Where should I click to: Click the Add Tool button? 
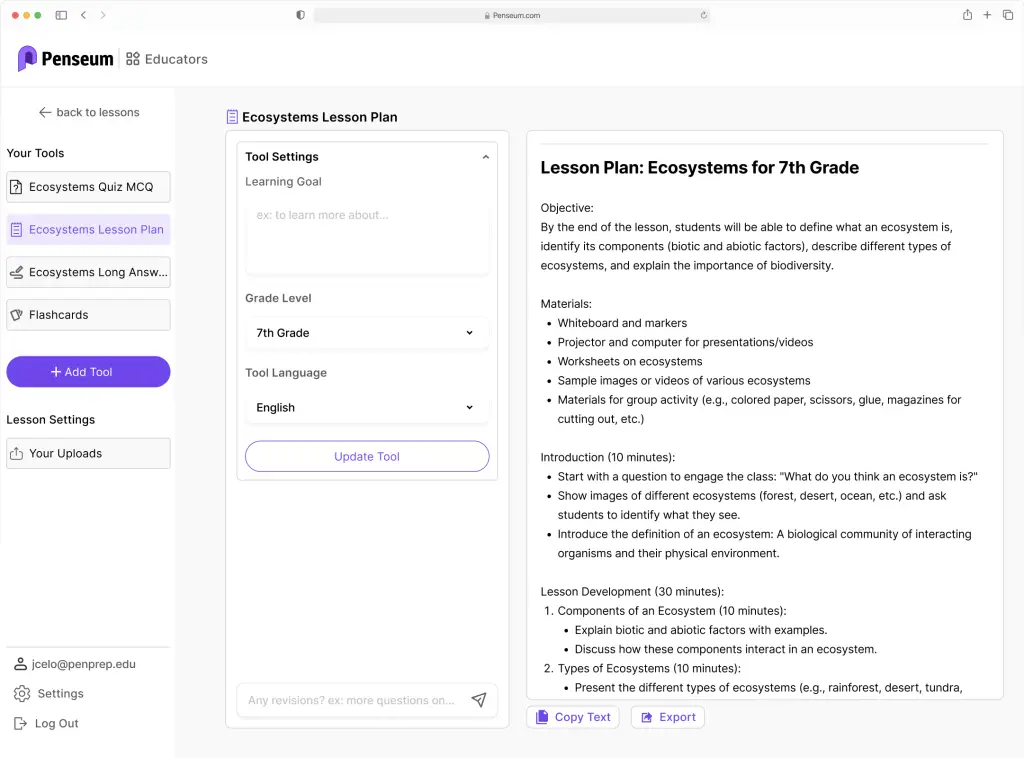[88, 371]
